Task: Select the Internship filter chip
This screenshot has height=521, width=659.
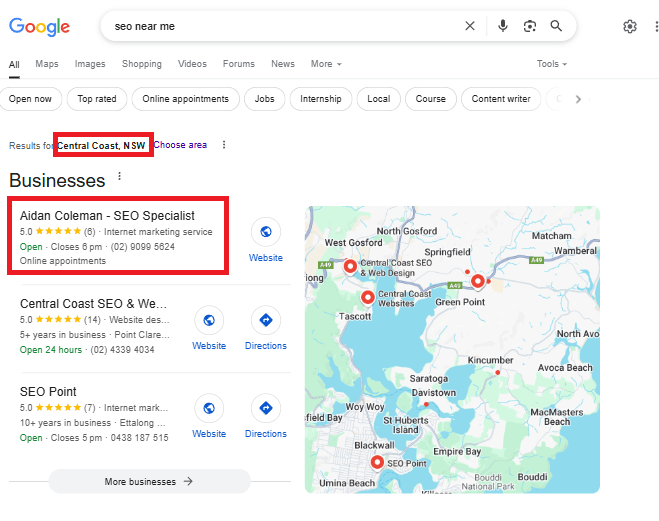Action: click(321, 99)
